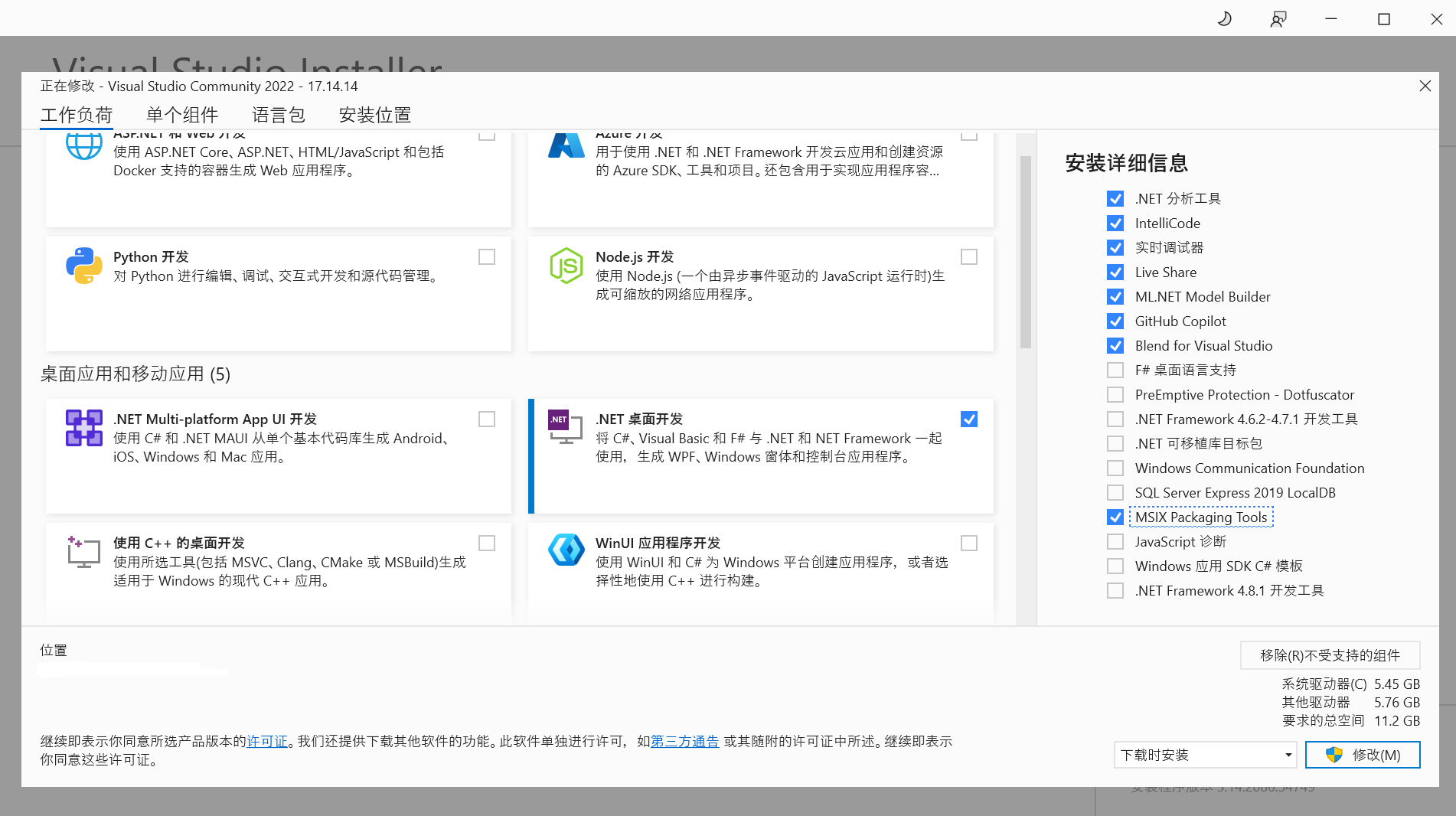The image size is (1456, 816).
Task: Click the Azure development logo icon
Action: click(x=566, y=145)
